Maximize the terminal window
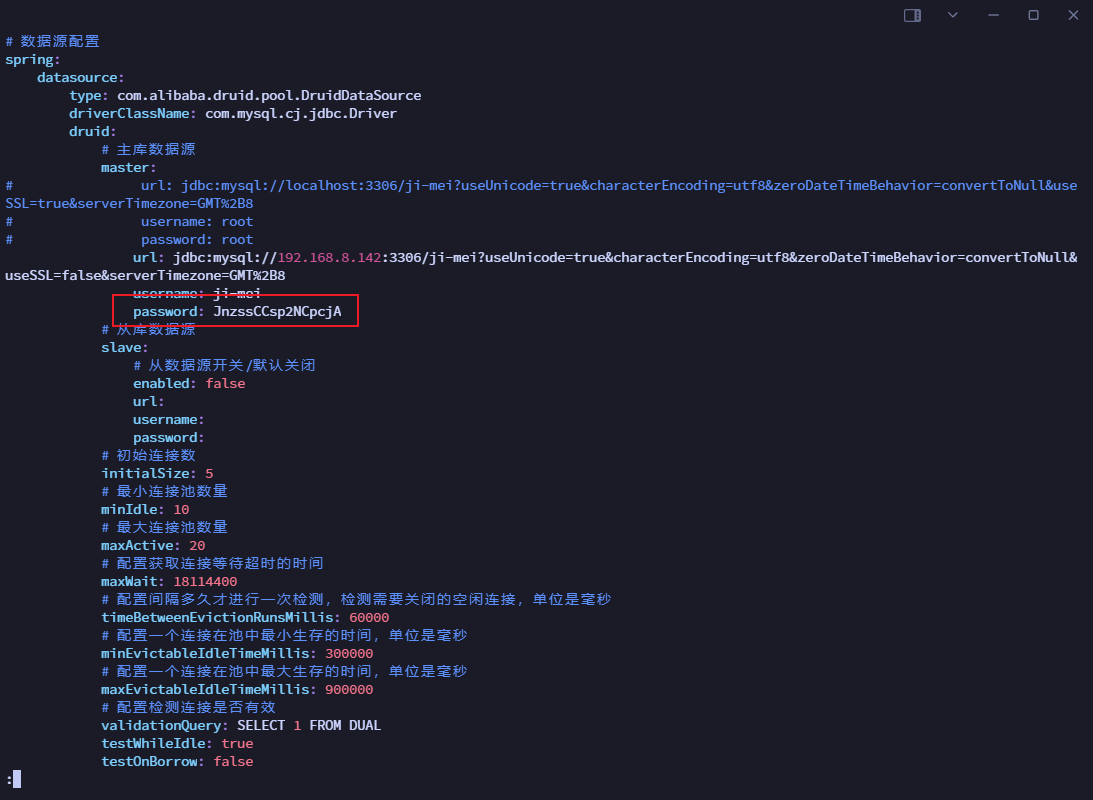Viewport: 1093px width, 800px height. 1033,15
